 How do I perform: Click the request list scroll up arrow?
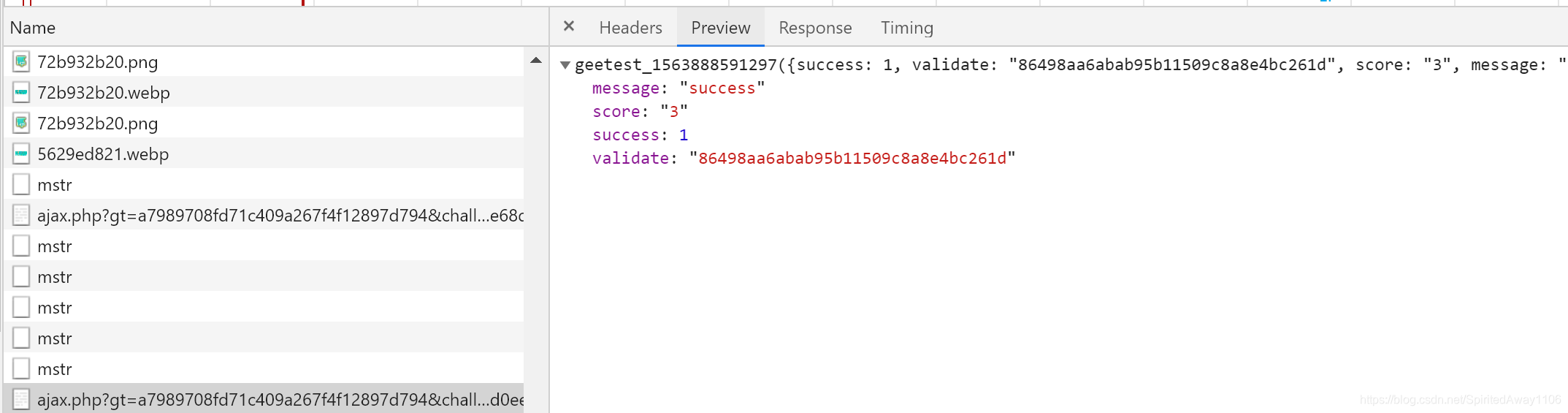pos(536,61)
